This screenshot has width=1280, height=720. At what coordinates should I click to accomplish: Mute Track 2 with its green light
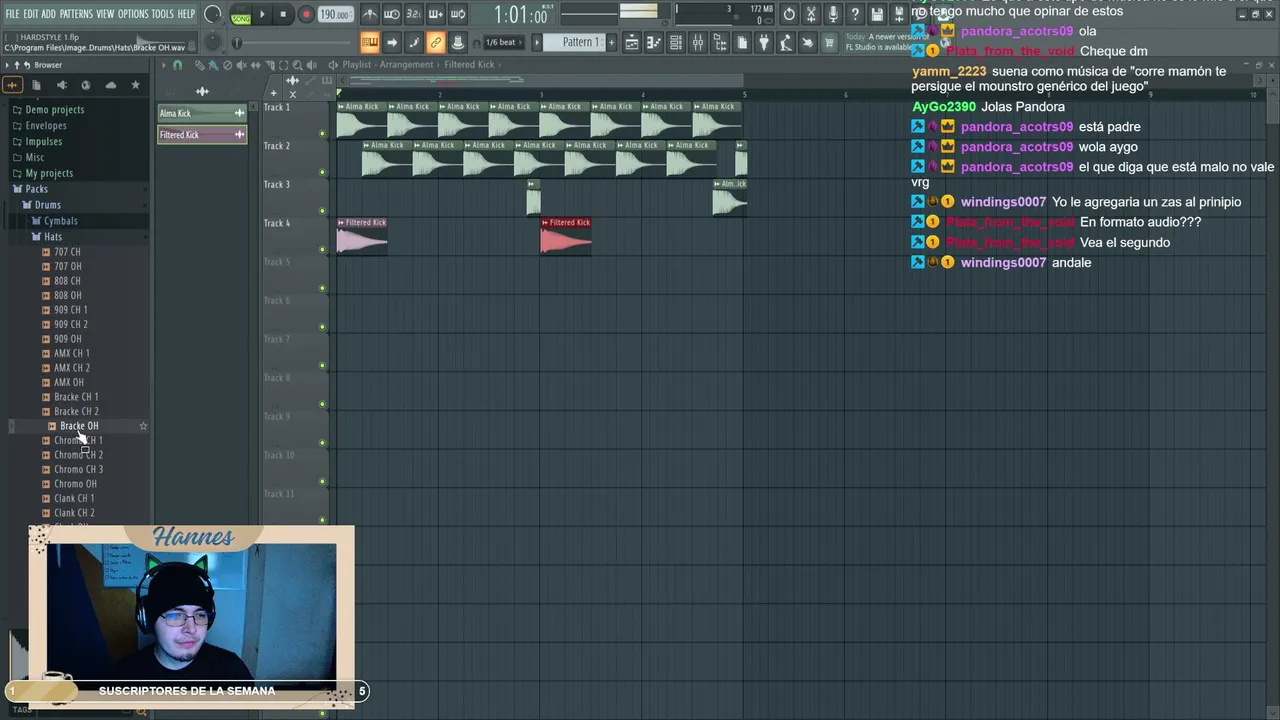coord(322,172)
